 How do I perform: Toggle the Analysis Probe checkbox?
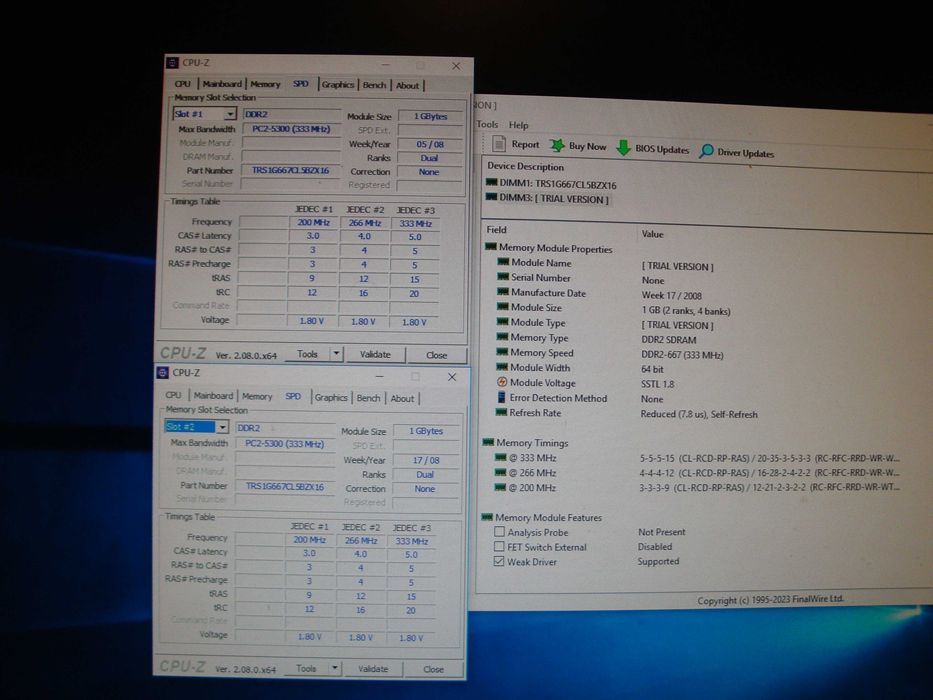[x=499, y=532]
